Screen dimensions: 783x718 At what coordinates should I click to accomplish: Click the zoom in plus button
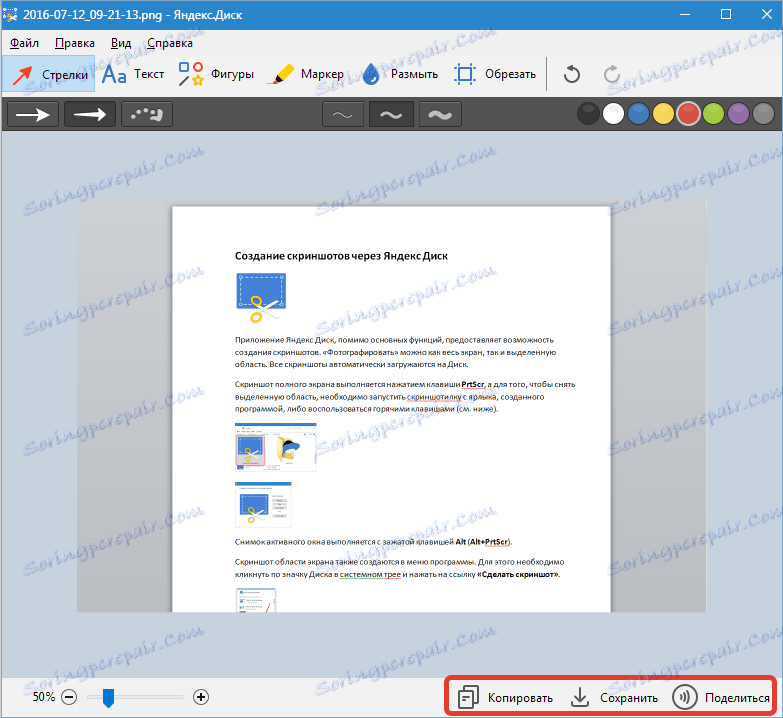coord(201,697)
